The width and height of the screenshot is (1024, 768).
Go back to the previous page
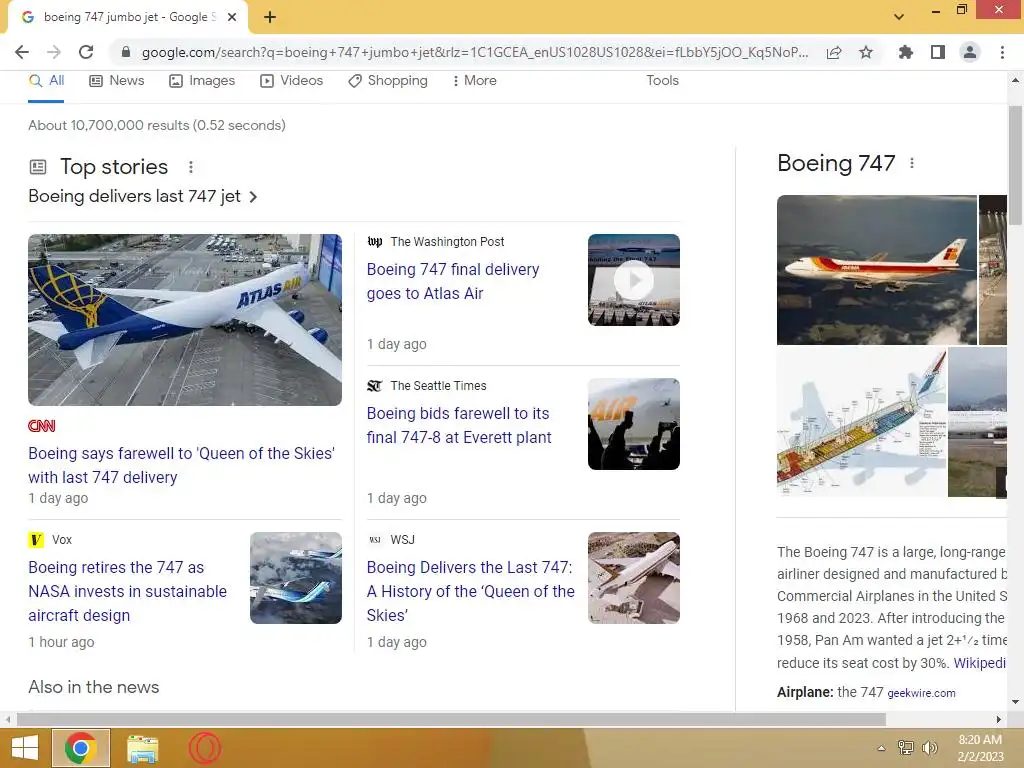click(x=22, y=52)
